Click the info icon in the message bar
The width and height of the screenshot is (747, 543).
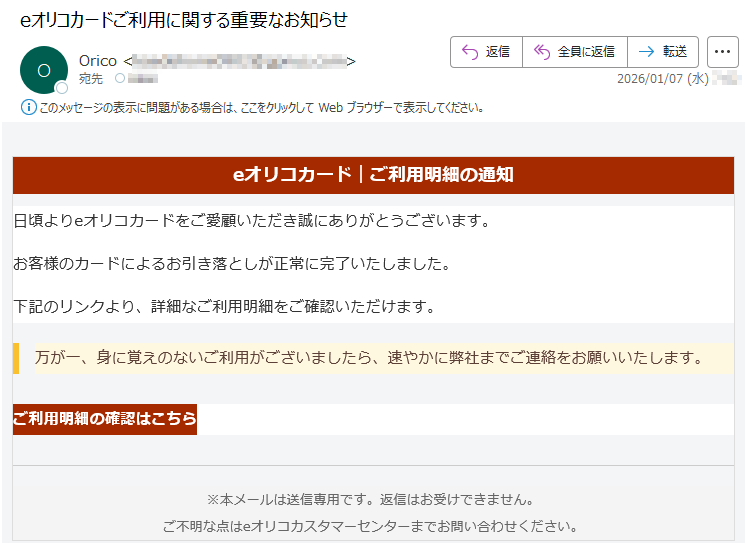27,108
